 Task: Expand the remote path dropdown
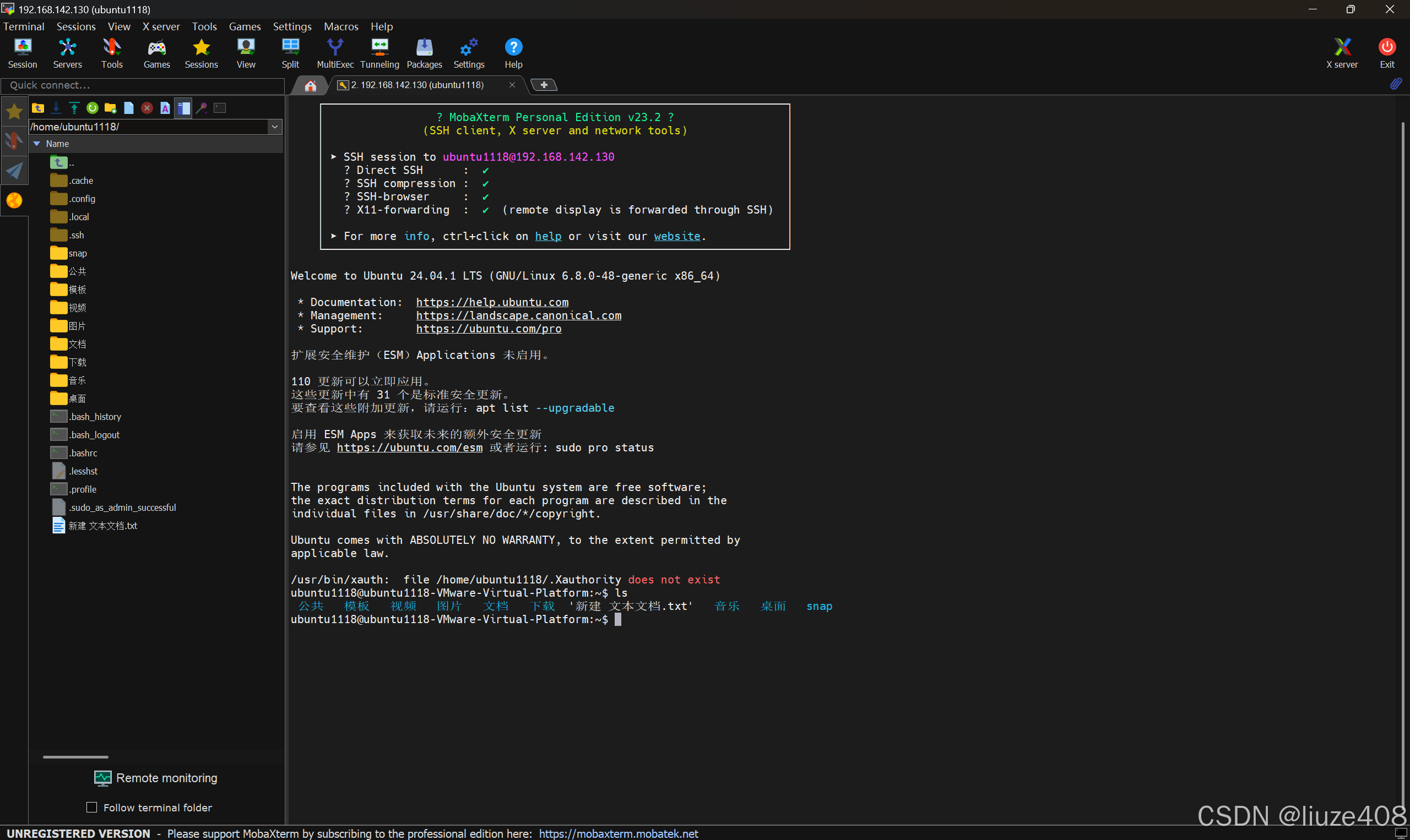click(275, 127)
